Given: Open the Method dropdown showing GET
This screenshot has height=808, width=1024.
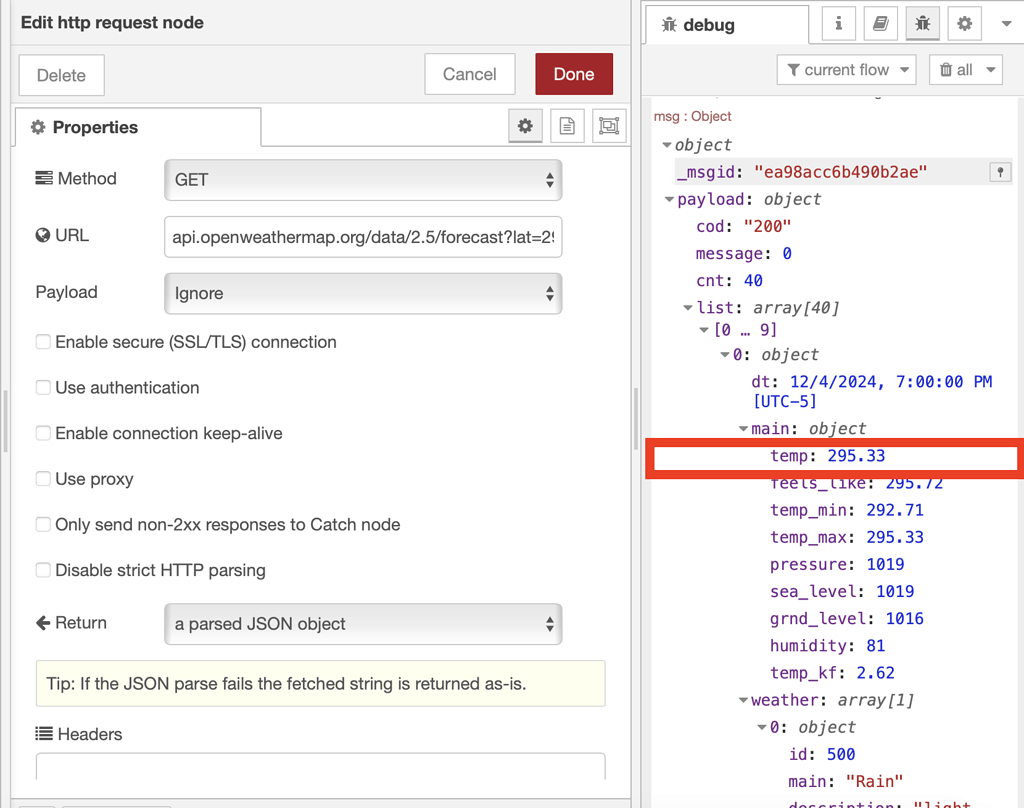Looking at the screenshot, I should (x=363, y=179).
